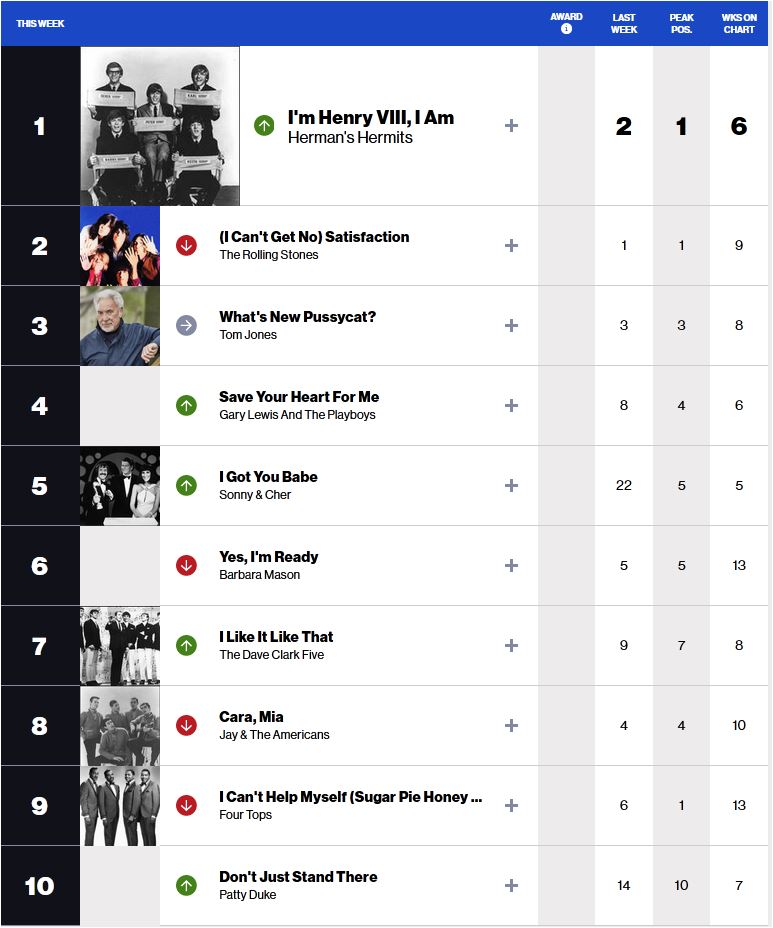Expand the Four Tops song row
The image size is (773, 928).
point(511,805)
